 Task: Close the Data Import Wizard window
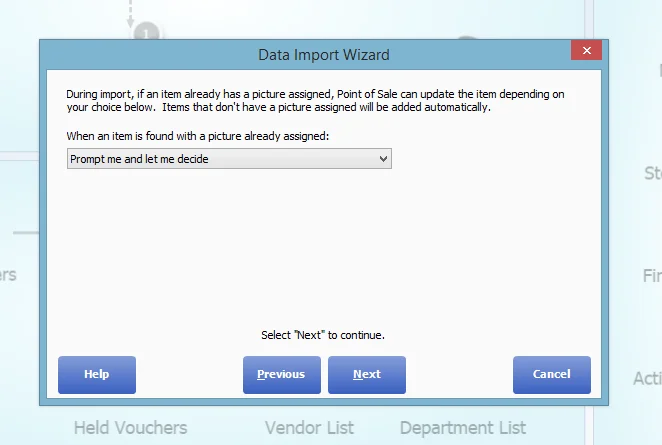(x=586, y=50)
